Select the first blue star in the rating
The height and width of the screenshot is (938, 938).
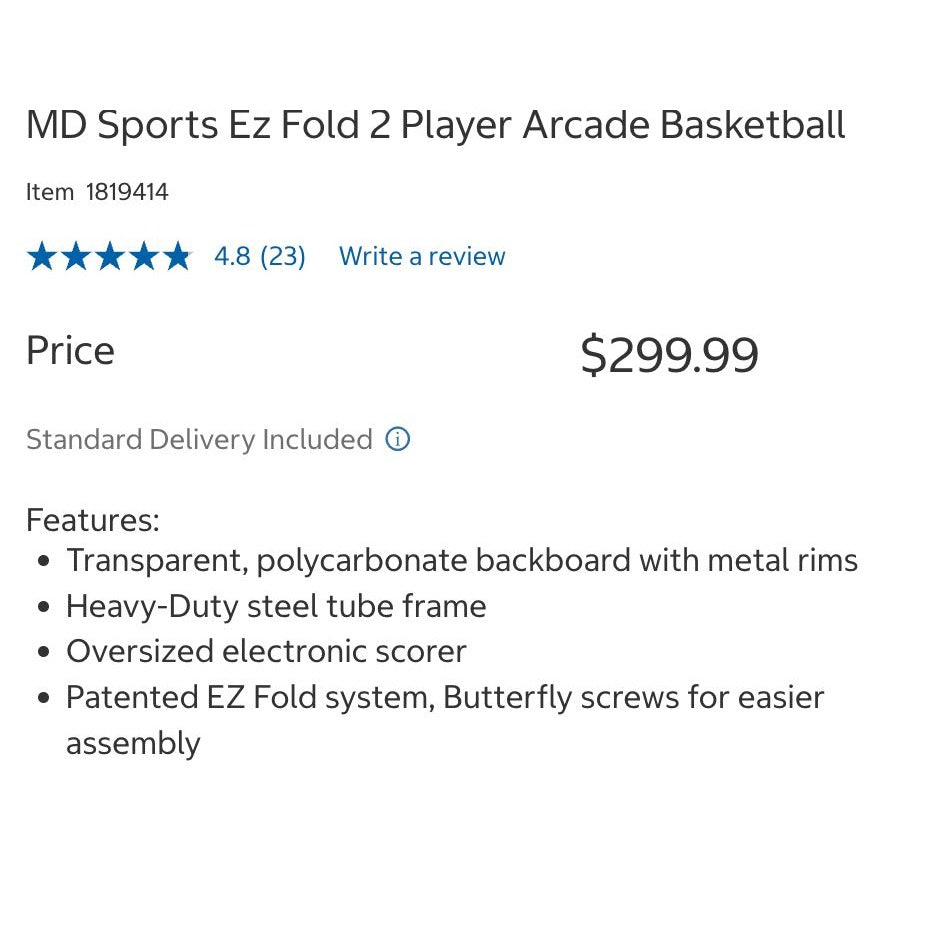(x=41, y=256)
